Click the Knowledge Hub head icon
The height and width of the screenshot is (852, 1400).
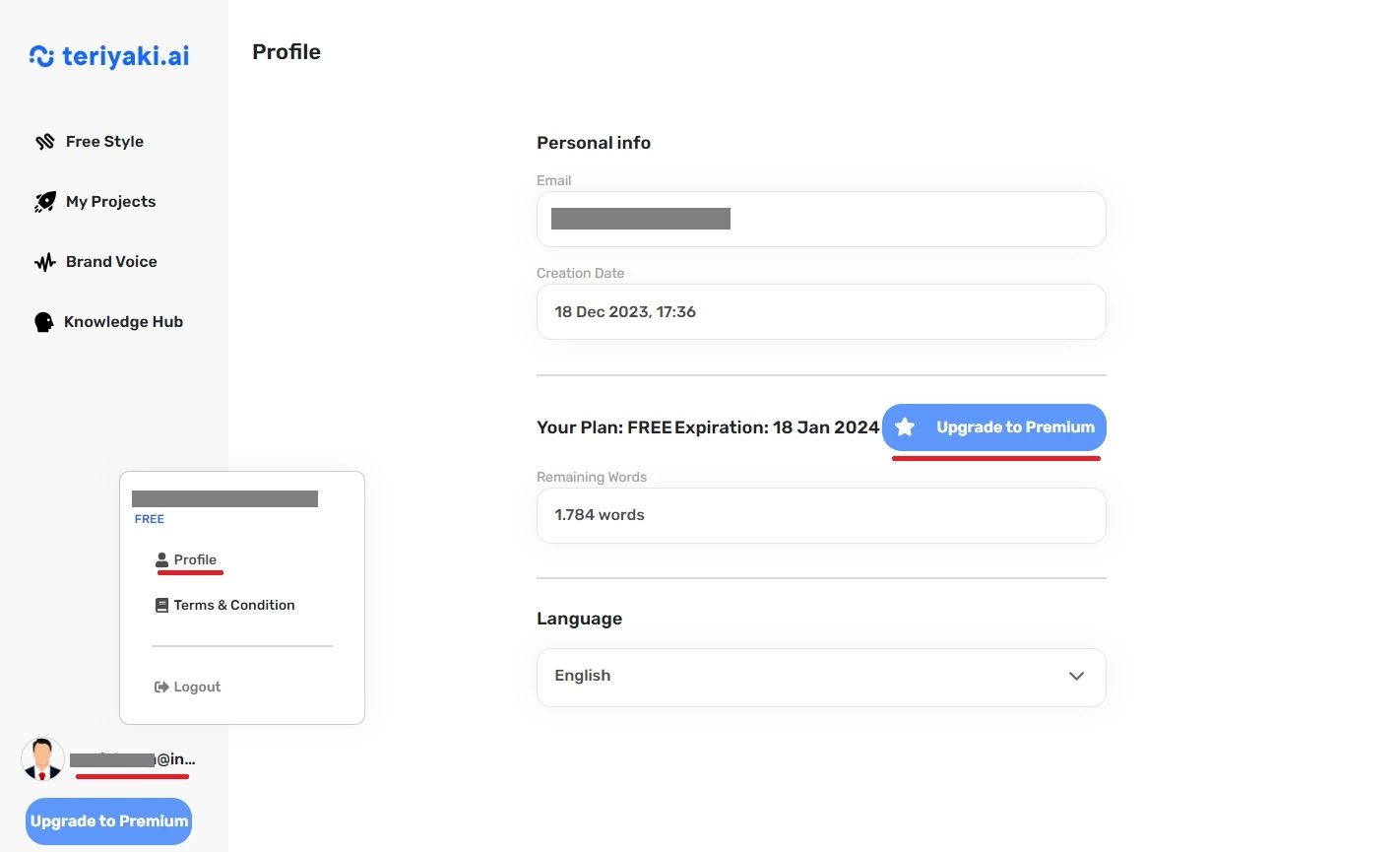(44, 322)
